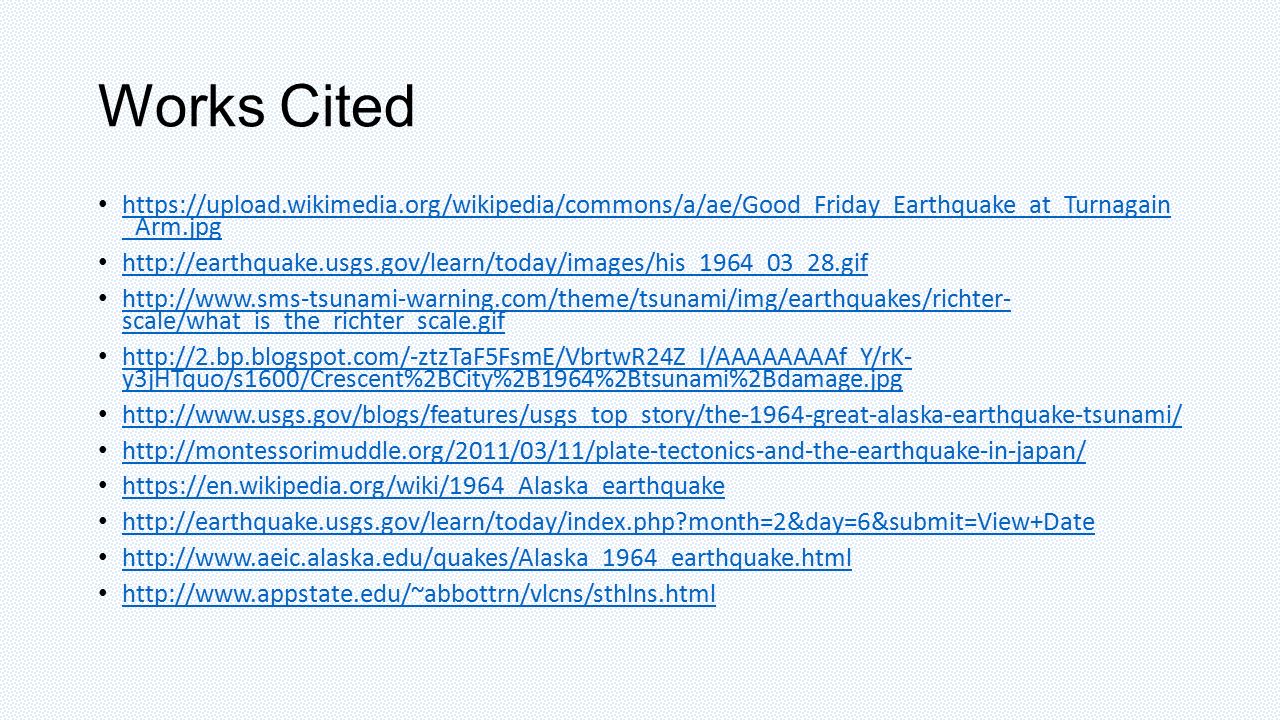Click the bullet before the his_1964_03_28.gif link

(105, 263)
